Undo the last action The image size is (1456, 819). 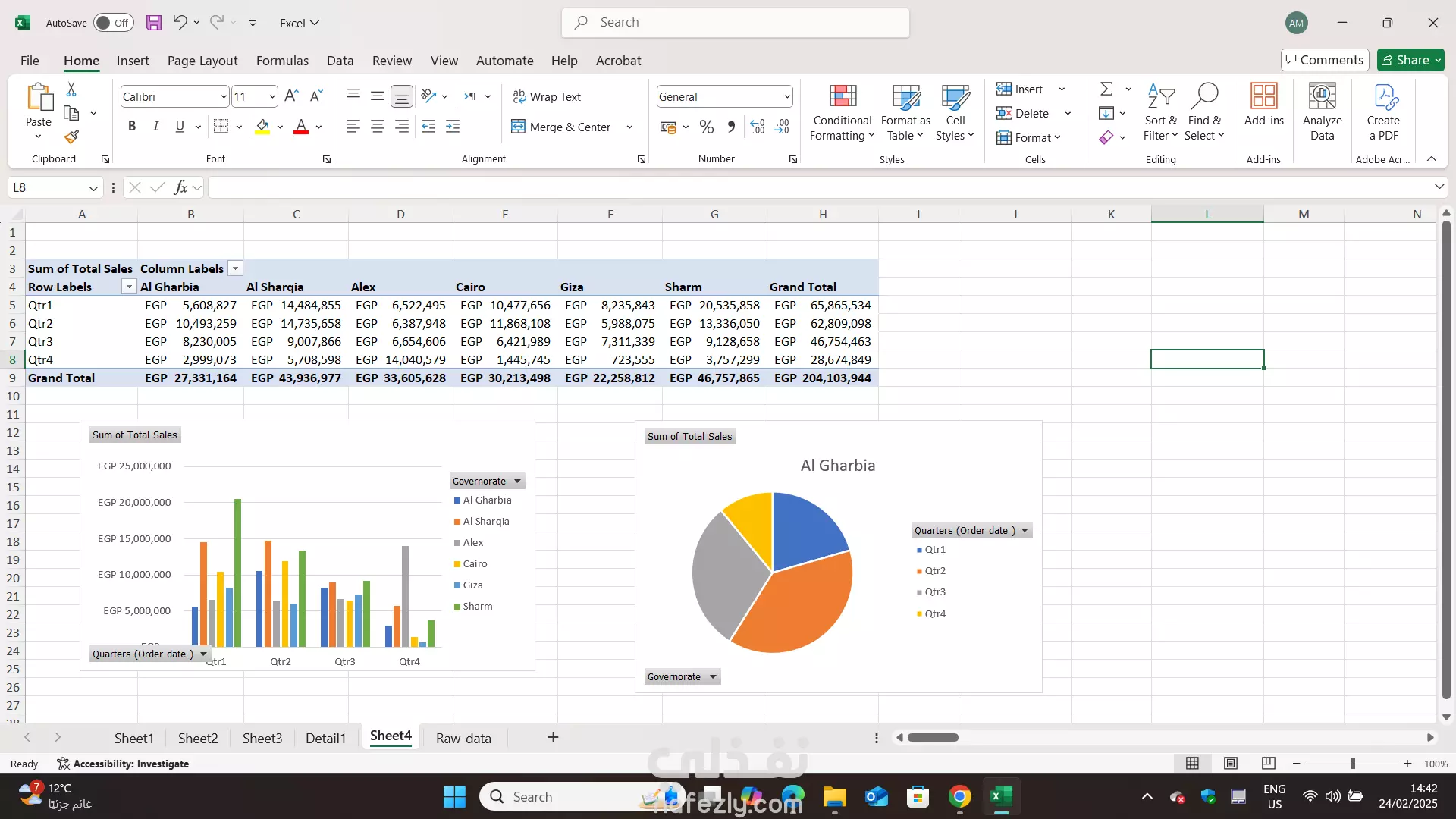(x=180, y=23)
